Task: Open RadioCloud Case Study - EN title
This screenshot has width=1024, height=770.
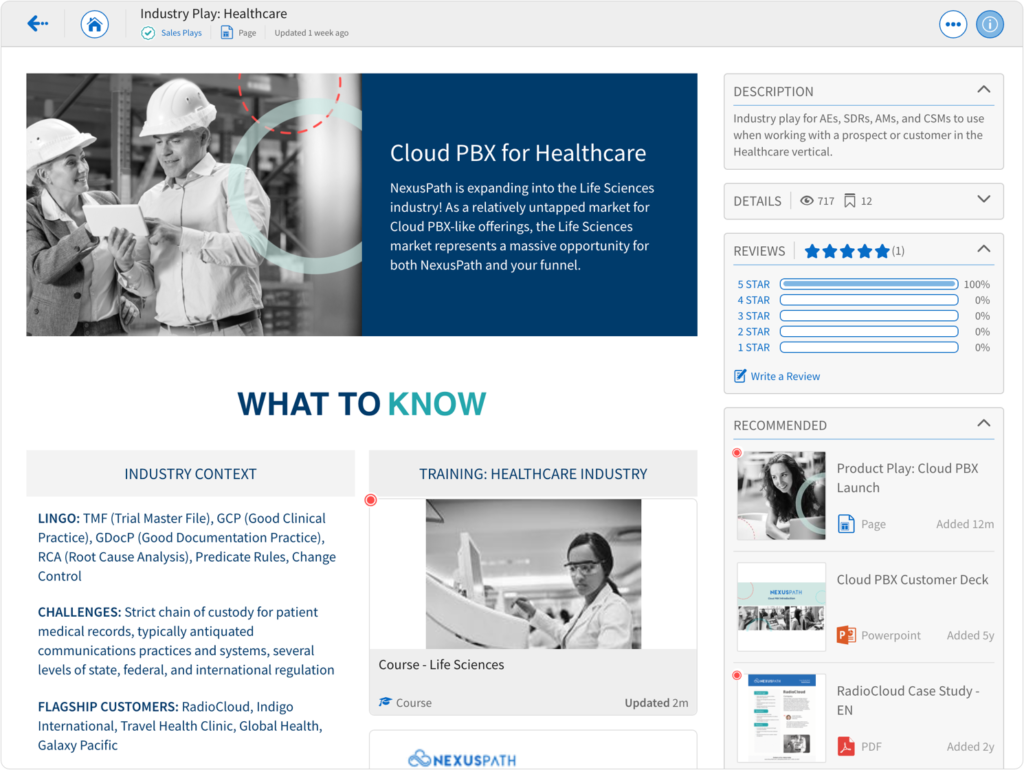Action: point(908,700)
